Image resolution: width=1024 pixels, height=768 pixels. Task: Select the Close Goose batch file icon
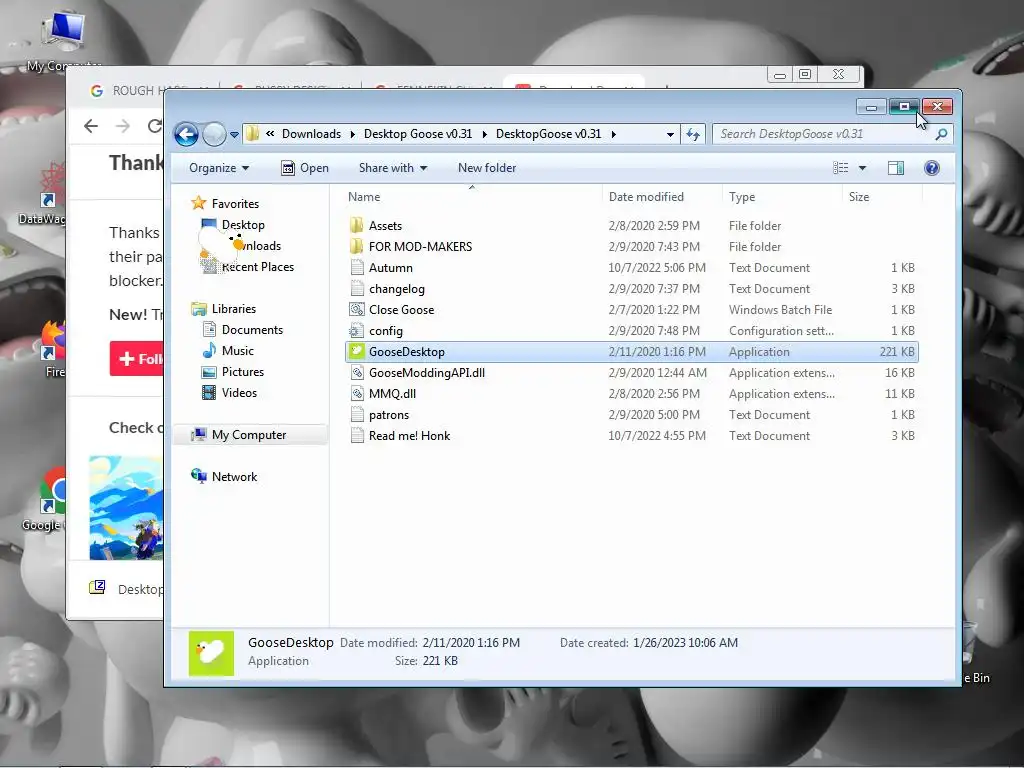(x=357, y=310)
